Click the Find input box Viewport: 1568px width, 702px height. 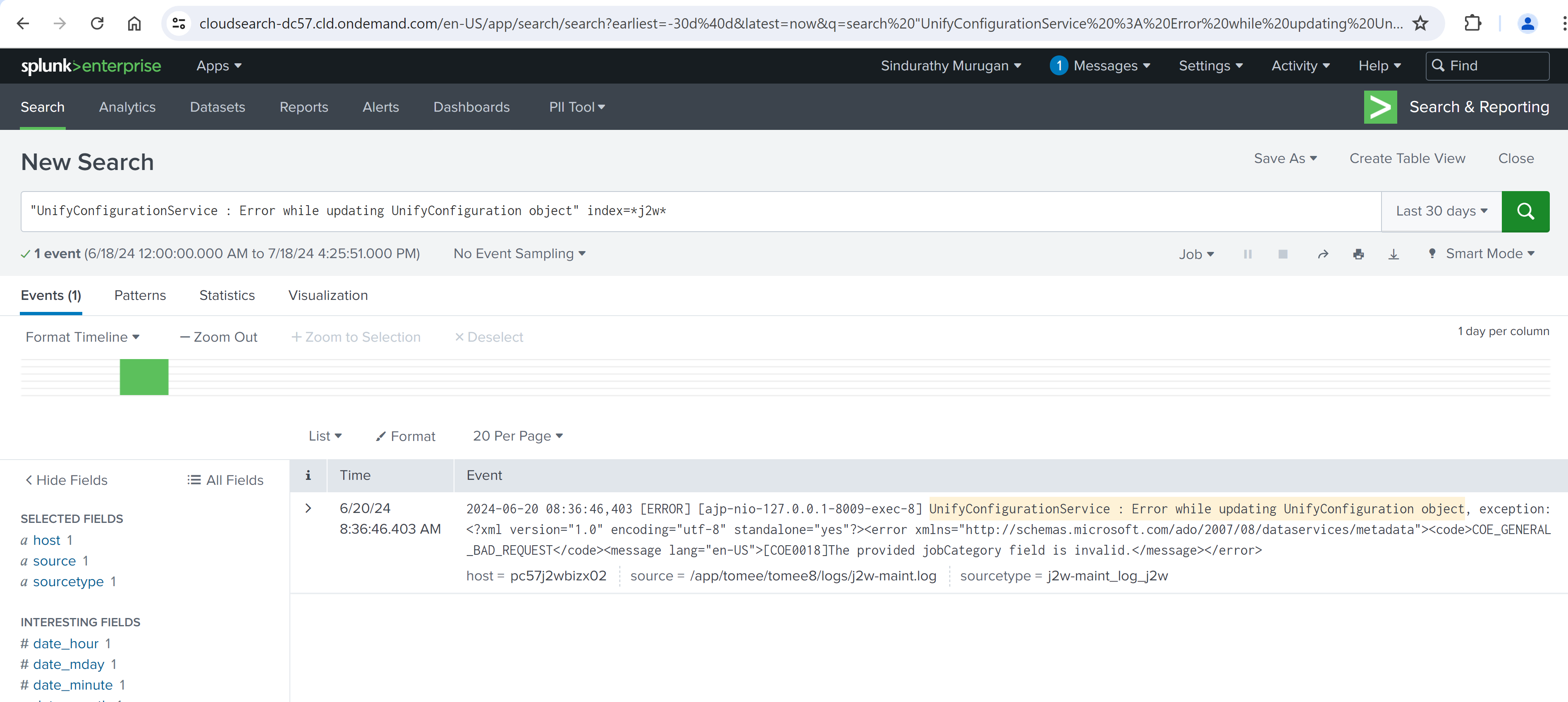click(x=1487, y=66)
